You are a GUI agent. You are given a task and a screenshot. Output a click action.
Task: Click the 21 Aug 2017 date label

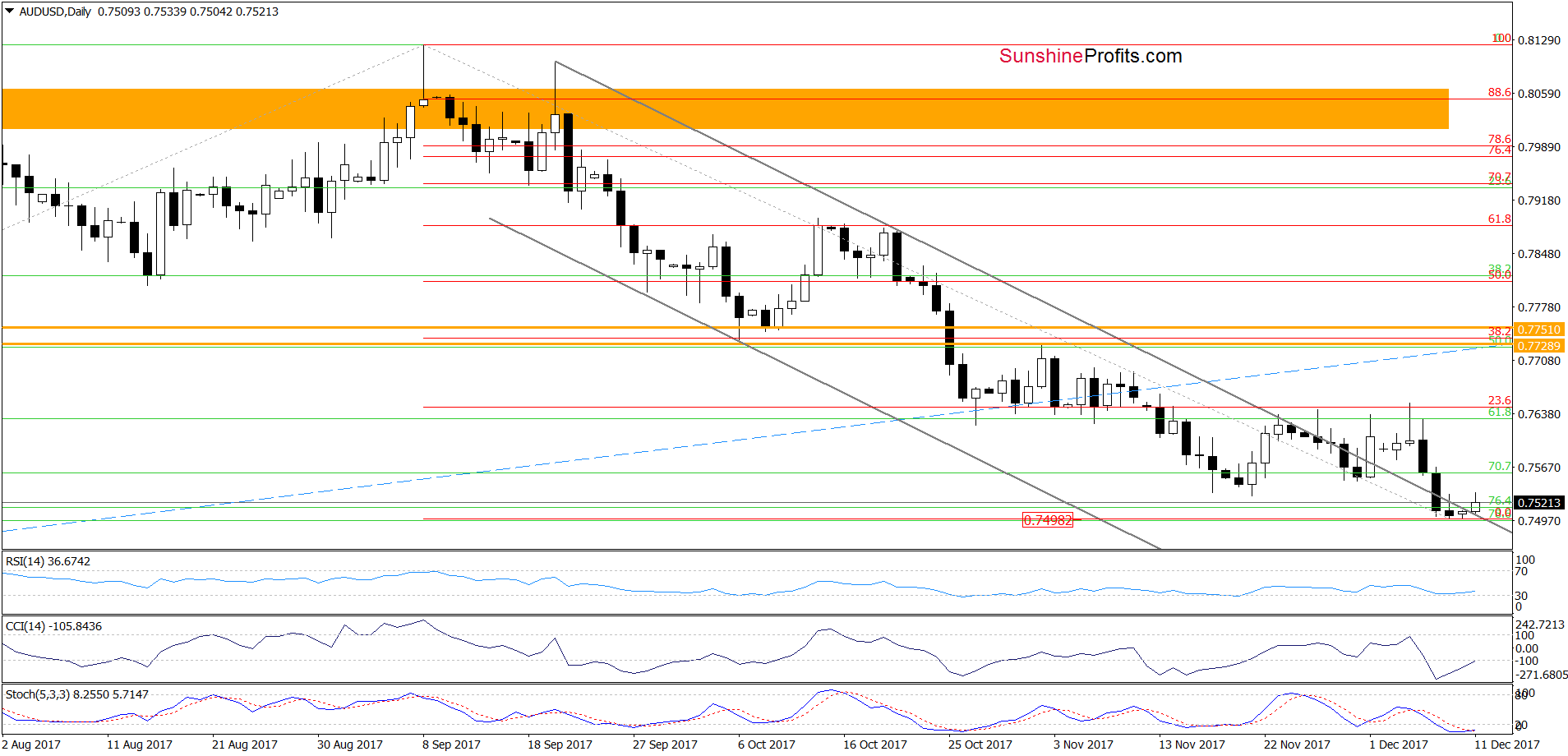click(245, 744)
